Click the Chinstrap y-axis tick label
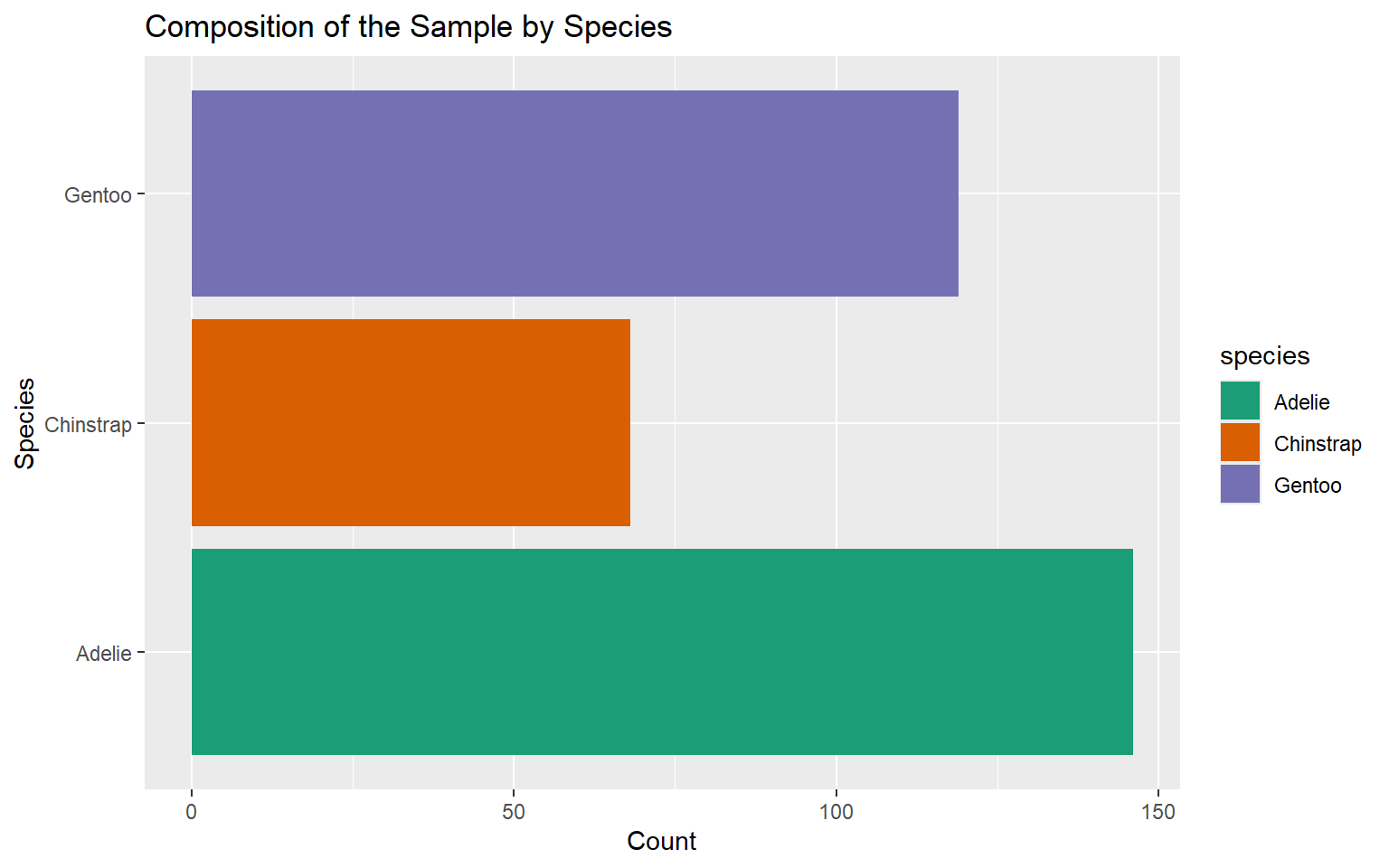This screenshot has width=1389, height=868. click(x=88, y=425)
